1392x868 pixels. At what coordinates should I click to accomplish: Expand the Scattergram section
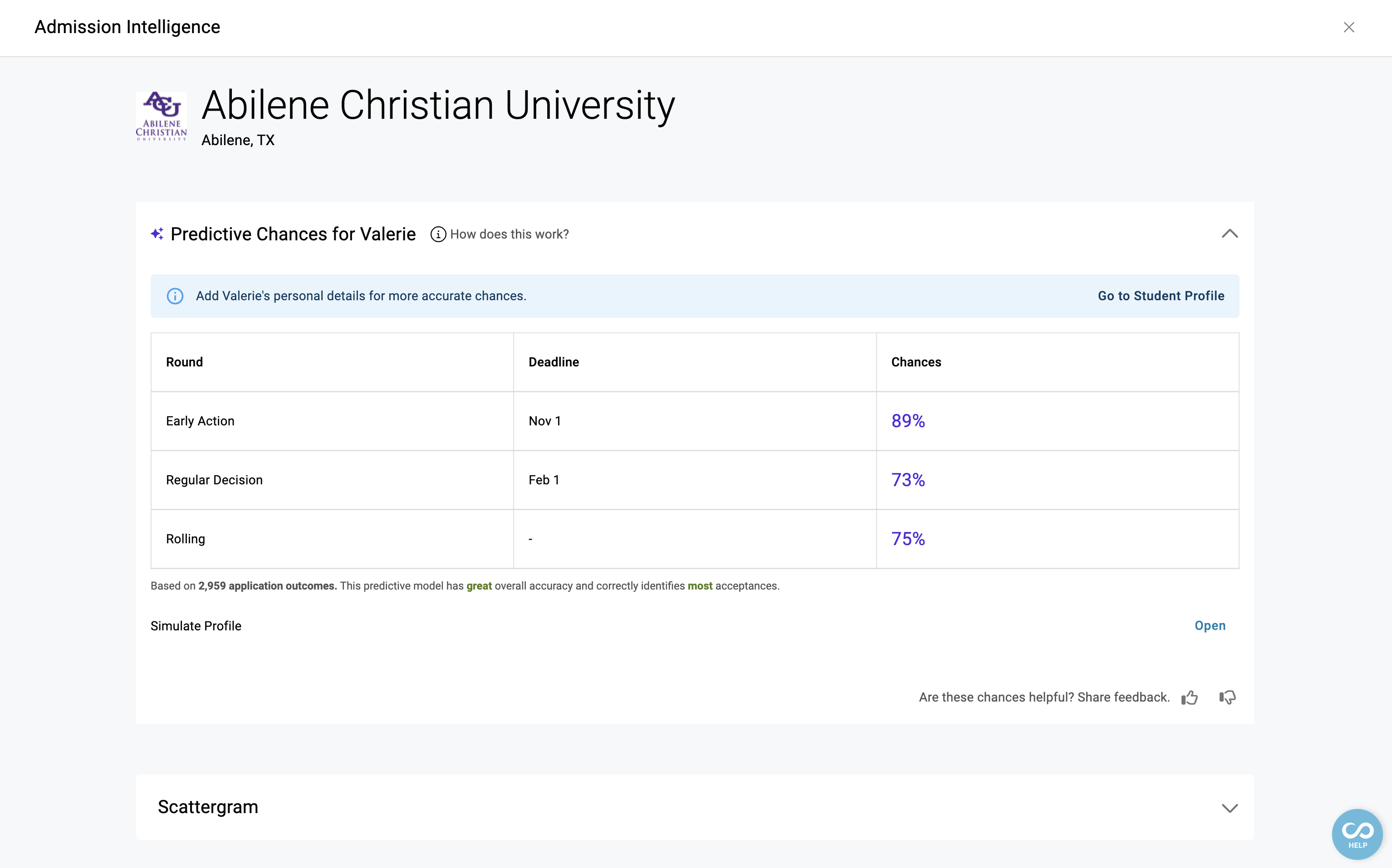[1230, 808]
